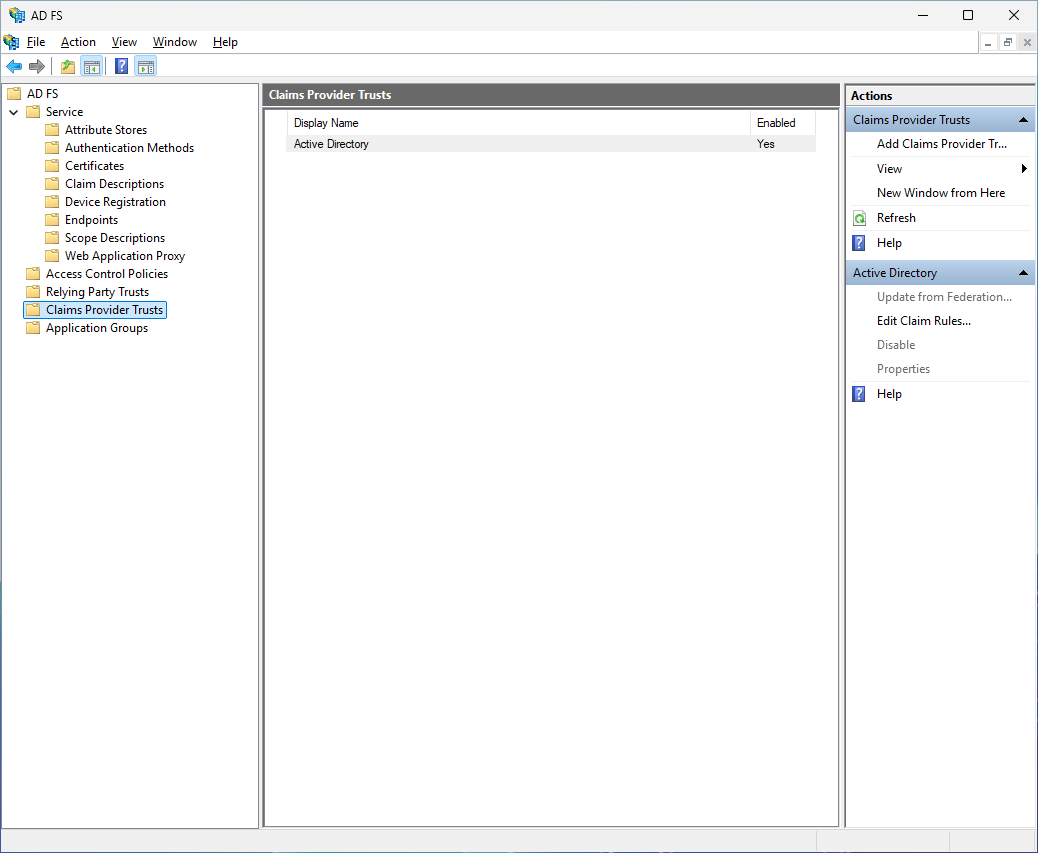
Task: Toggle the Show/Hide Action Pane icon
Action: point(146,66)
